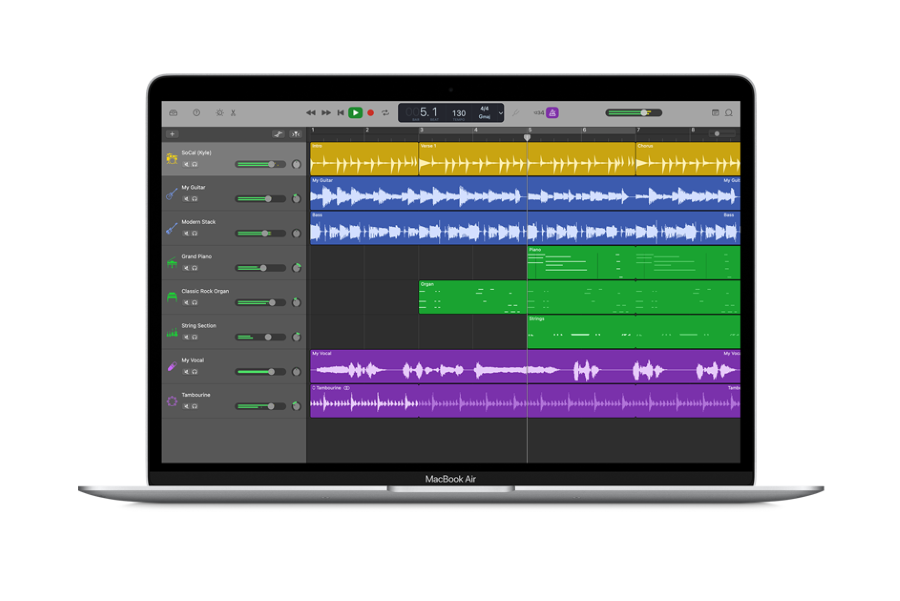900x601 pixels.
Task: Click the tempo value 130
Action: click(x=459, y=113)
